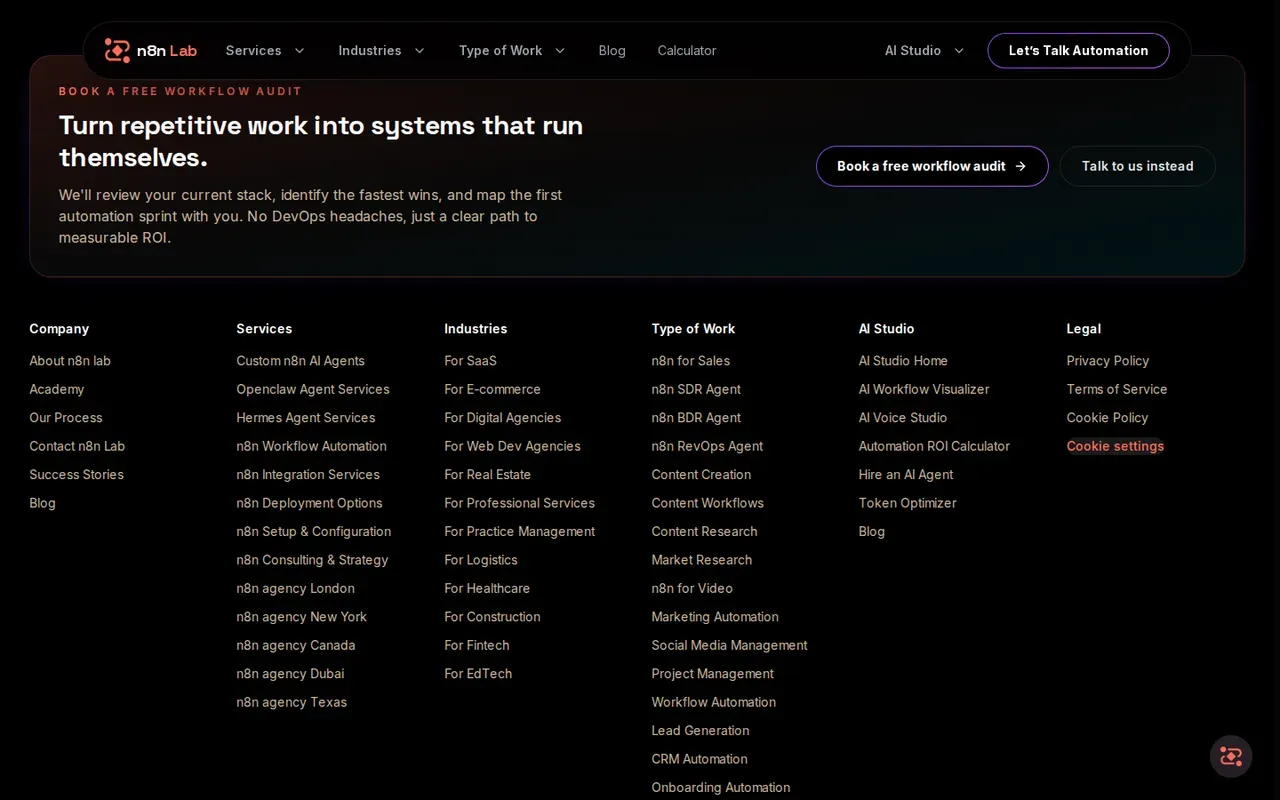Open Content Creation link
1280x800 pixels.
701,475
